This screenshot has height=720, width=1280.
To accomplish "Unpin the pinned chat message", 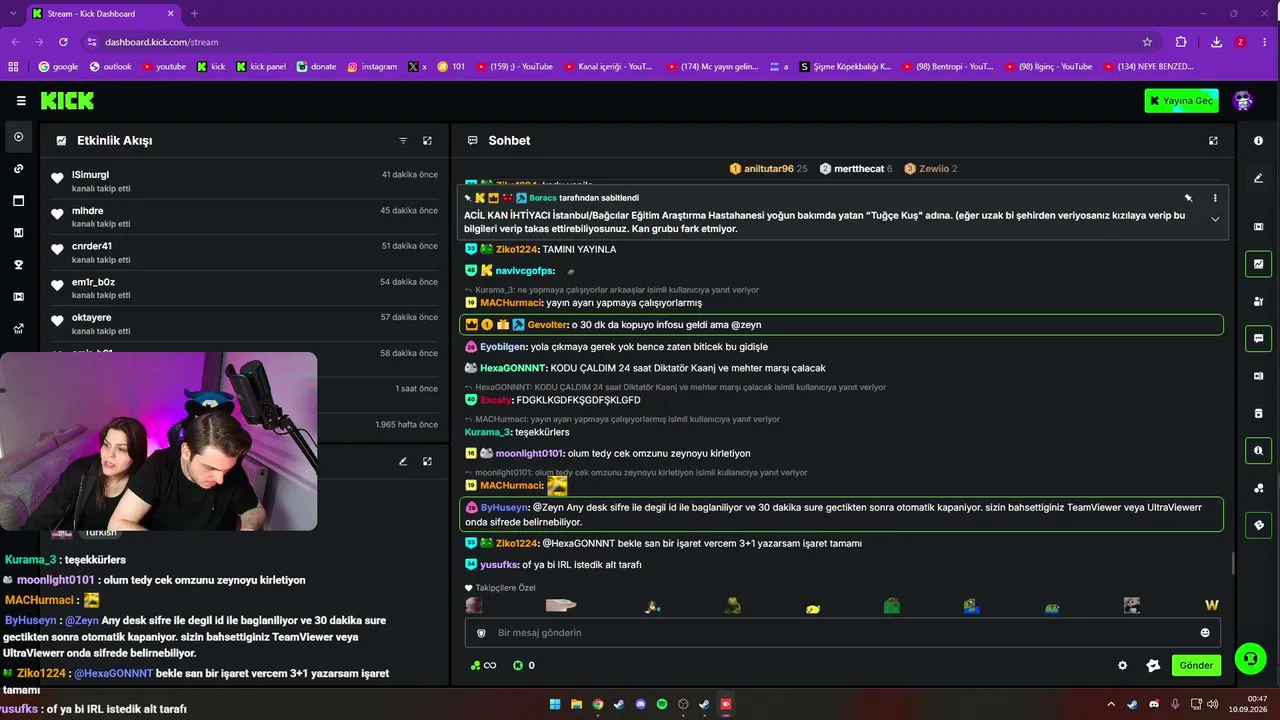I will point(1188,198).
